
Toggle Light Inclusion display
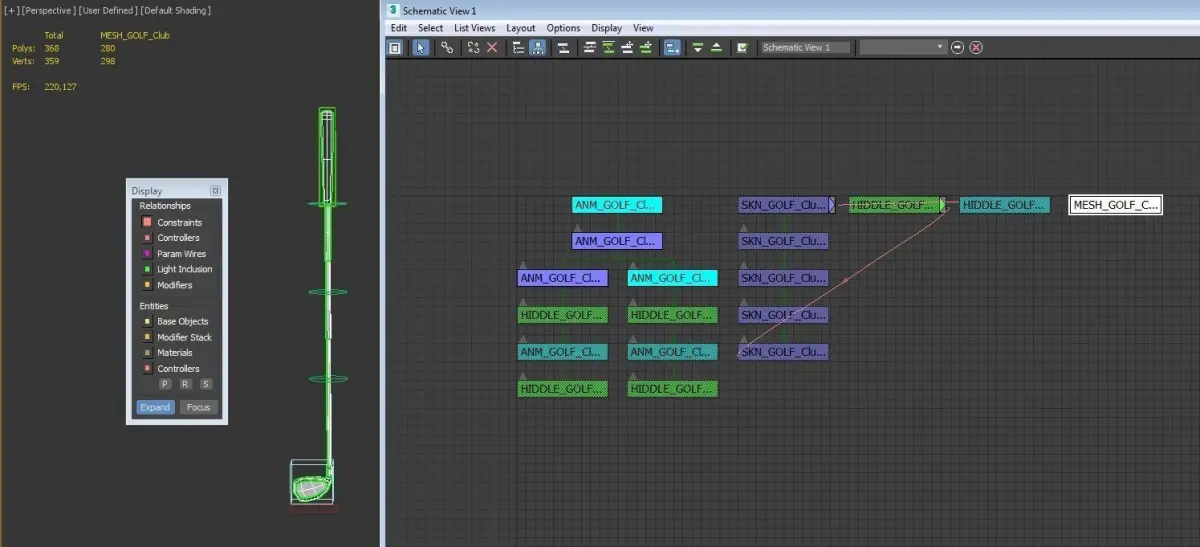[146, 269]
